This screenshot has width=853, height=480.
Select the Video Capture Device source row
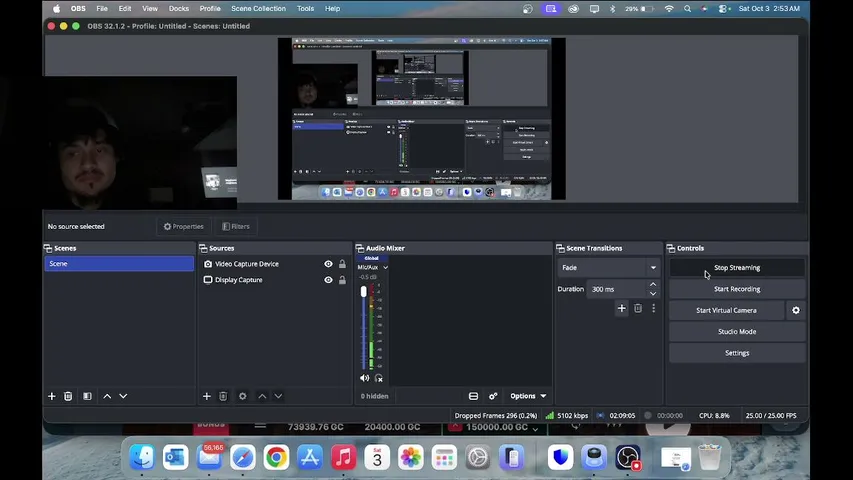coord(275,264)
